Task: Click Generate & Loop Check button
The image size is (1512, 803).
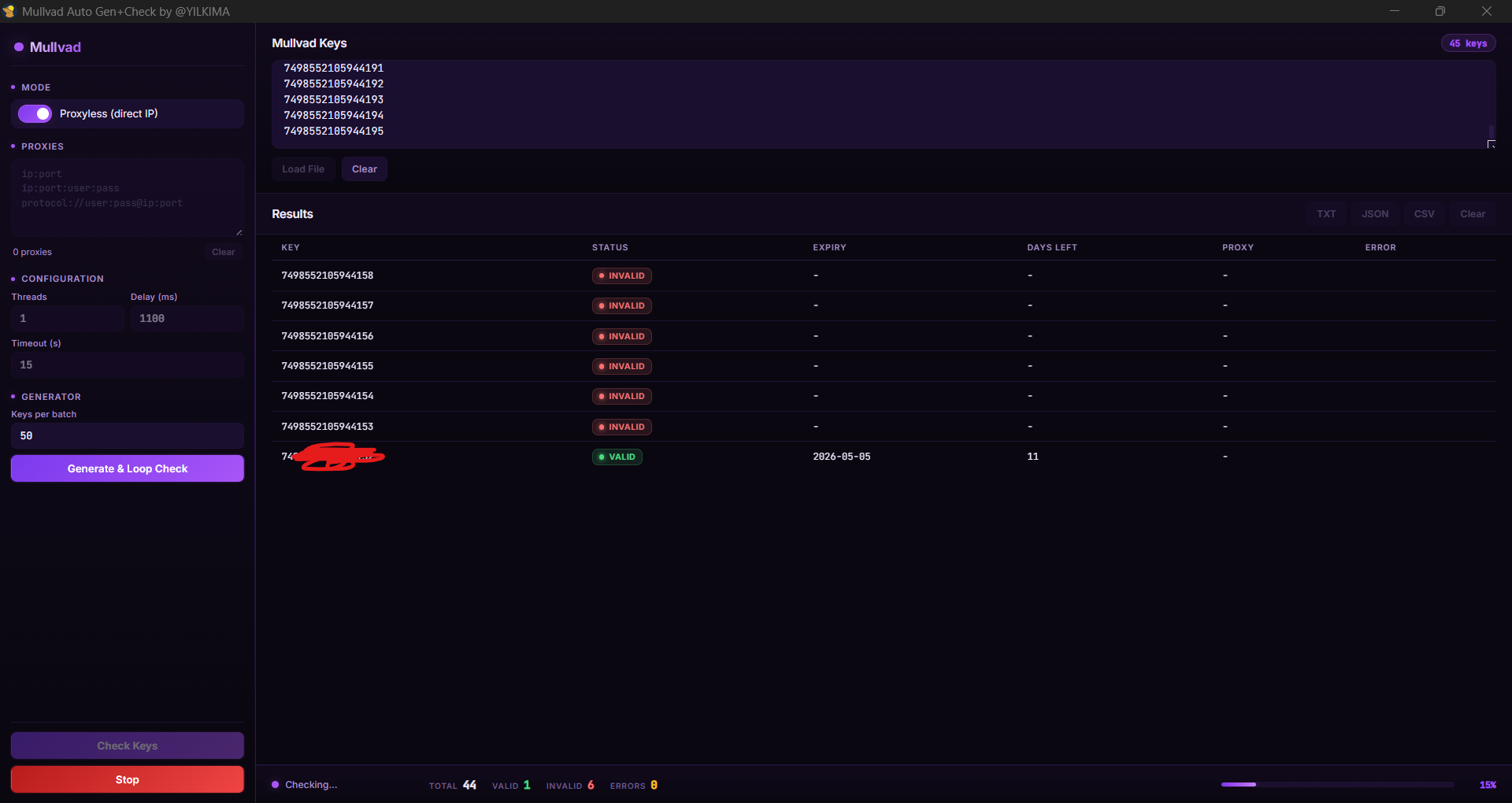Action: coord(128,468)
